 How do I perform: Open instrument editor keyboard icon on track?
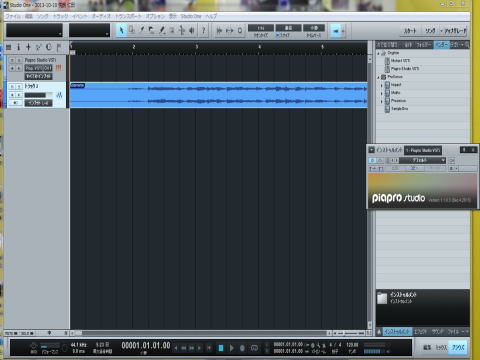pyautogui.click(x=59, y=68)
